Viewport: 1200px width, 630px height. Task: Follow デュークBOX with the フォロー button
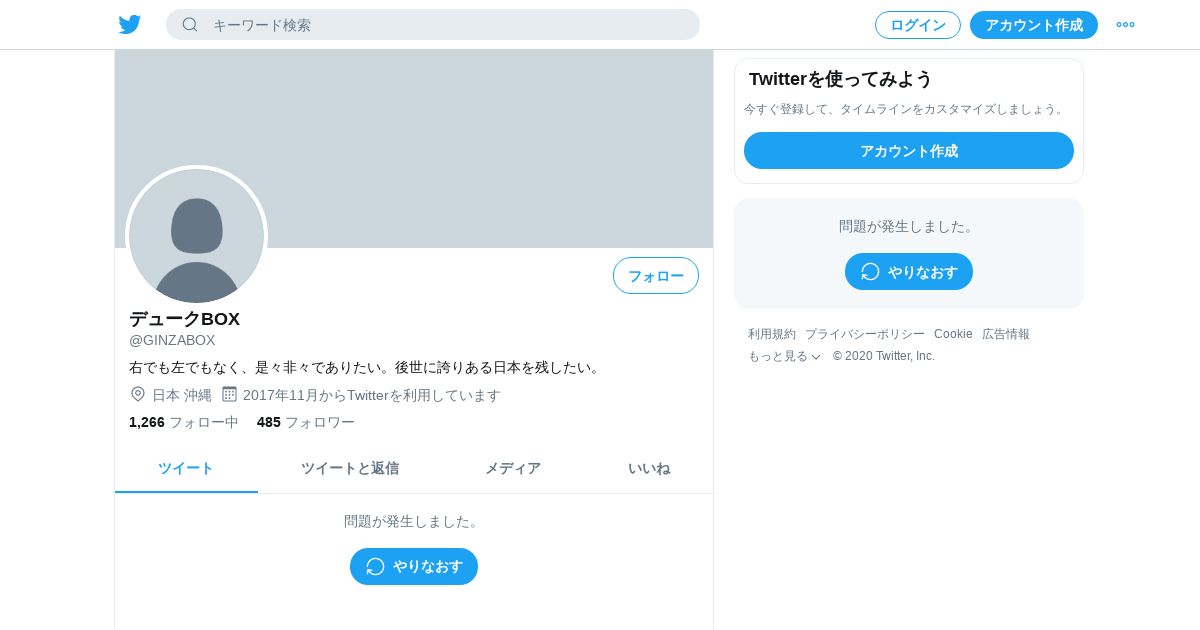coord(656,276)
